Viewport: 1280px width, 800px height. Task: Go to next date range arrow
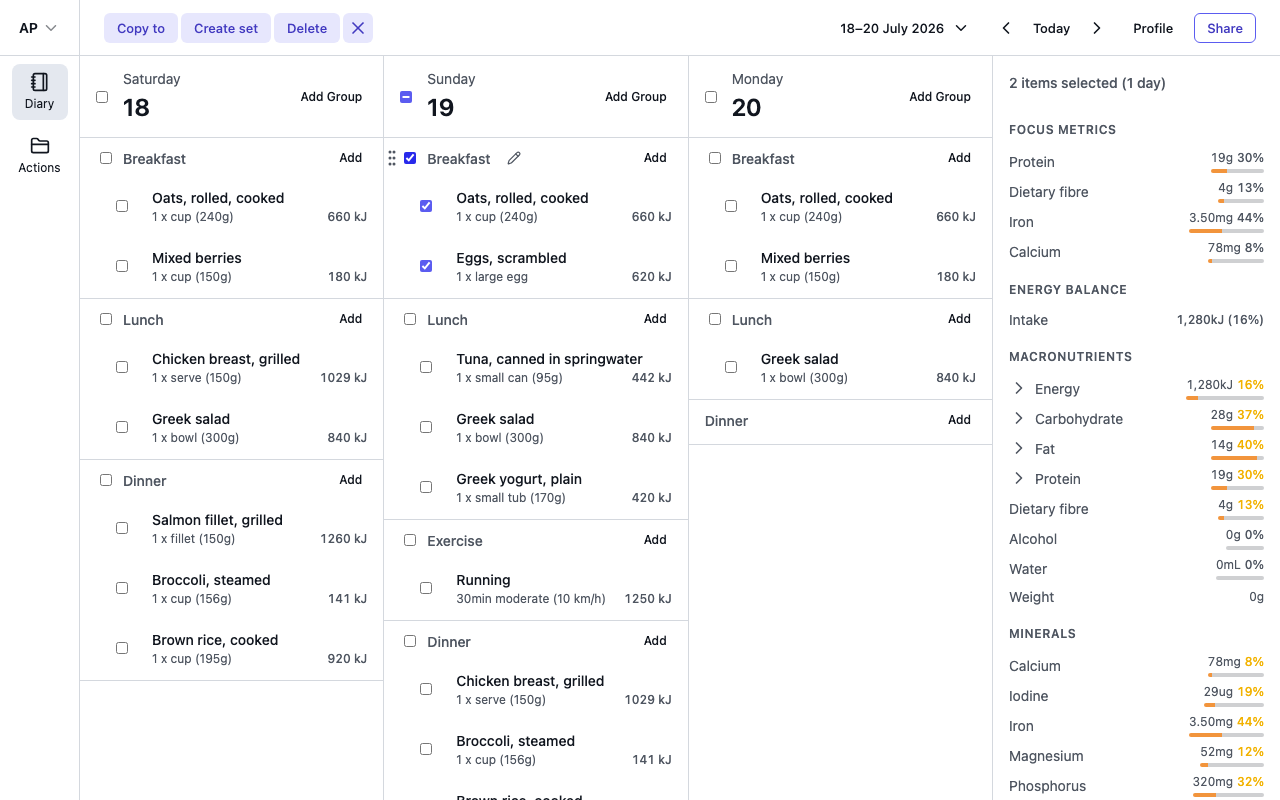1097,28
